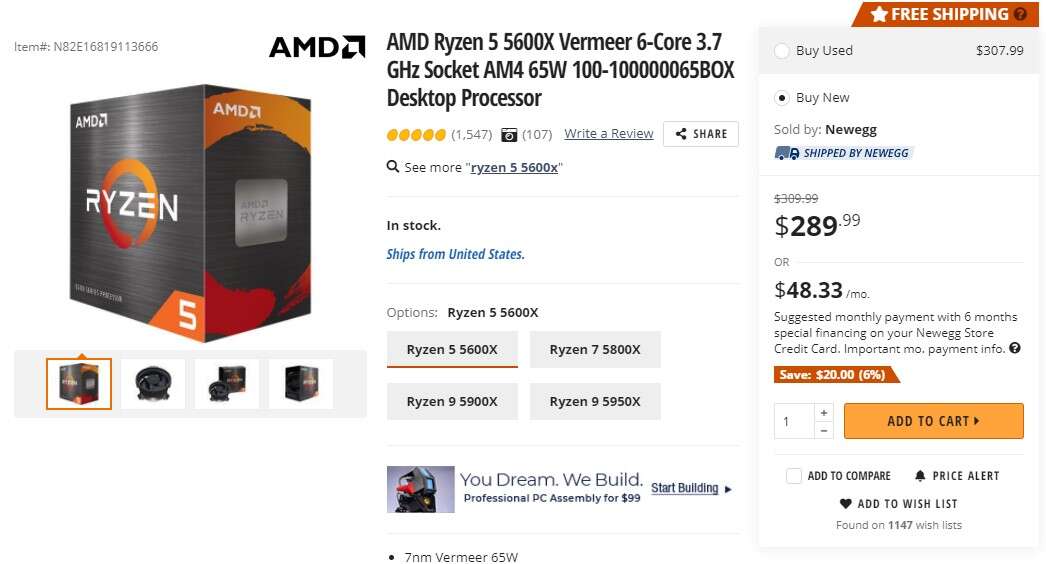Open the Write a Review link
This screenshot has height=564, width=1046.
pyautogui.click(x=608, y=134)
